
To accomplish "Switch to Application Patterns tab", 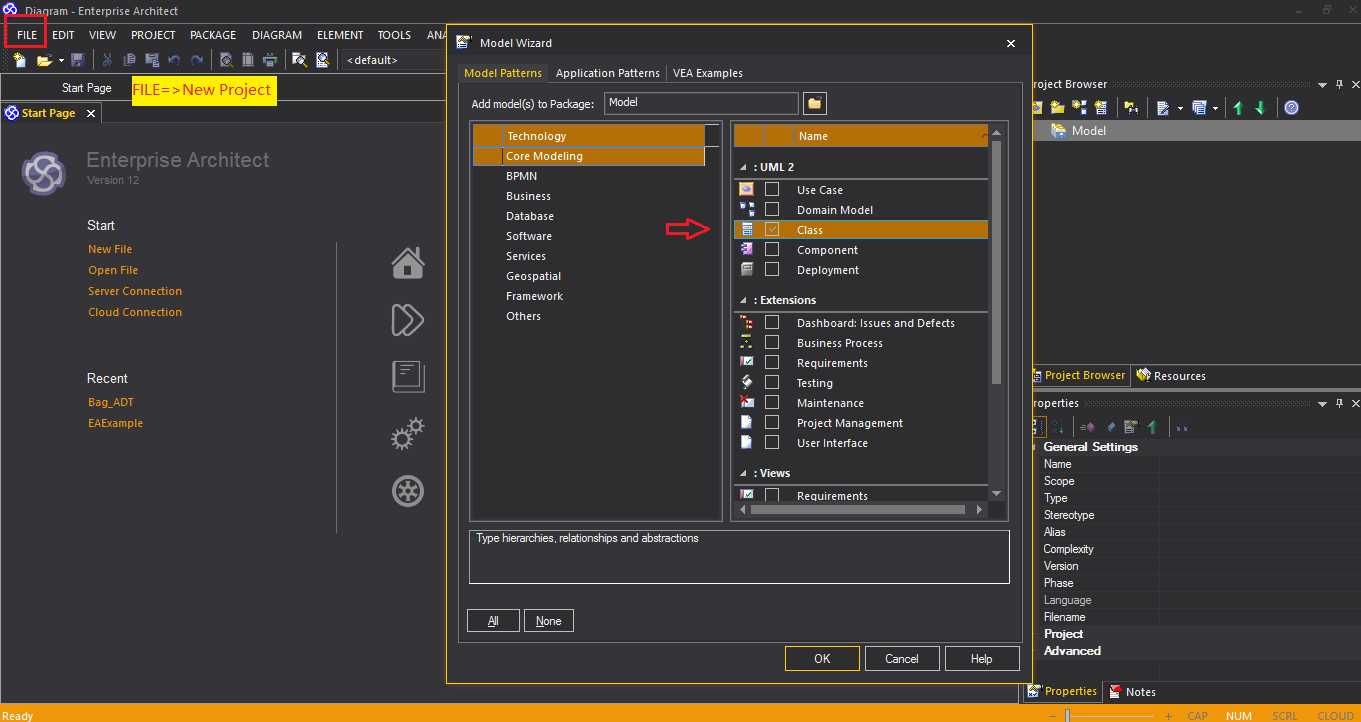I will coord(607,73).
